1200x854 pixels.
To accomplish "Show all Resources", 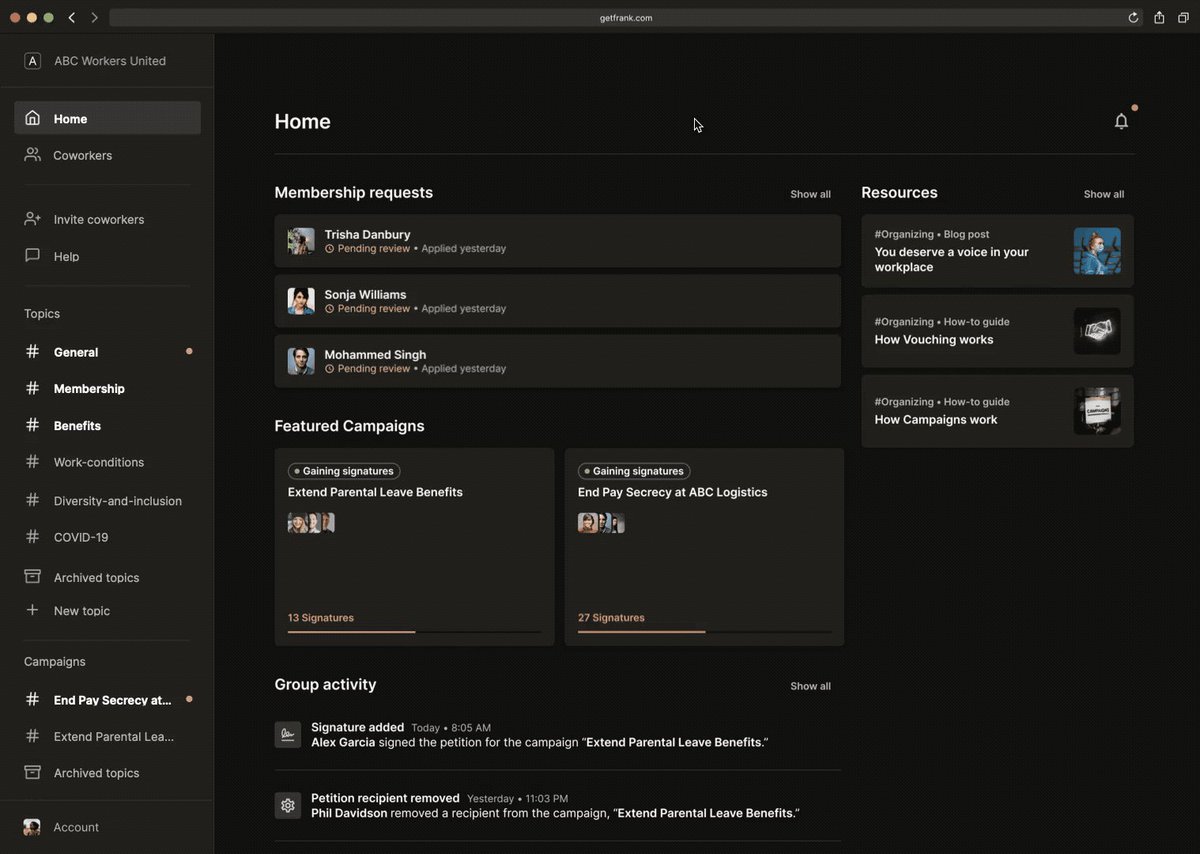I will pyautogui.click(x=1104, y=194).
